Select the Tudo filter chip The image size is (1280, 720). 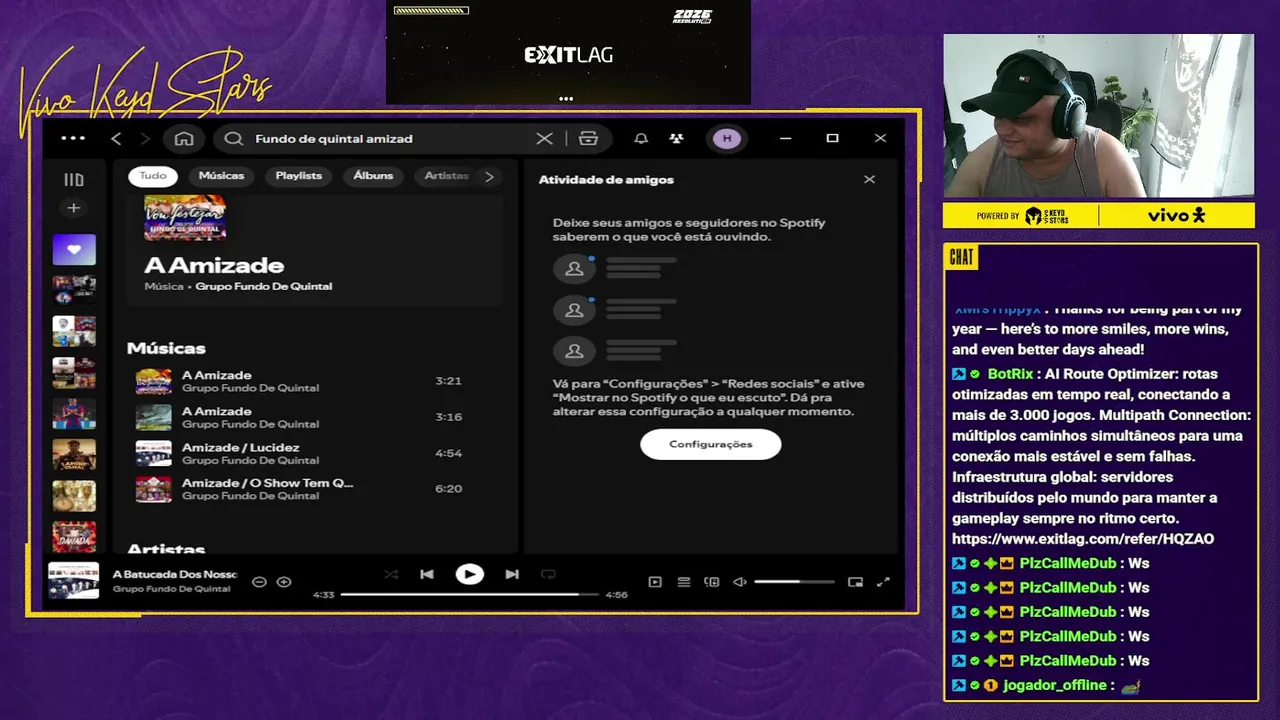coord(153,176)
